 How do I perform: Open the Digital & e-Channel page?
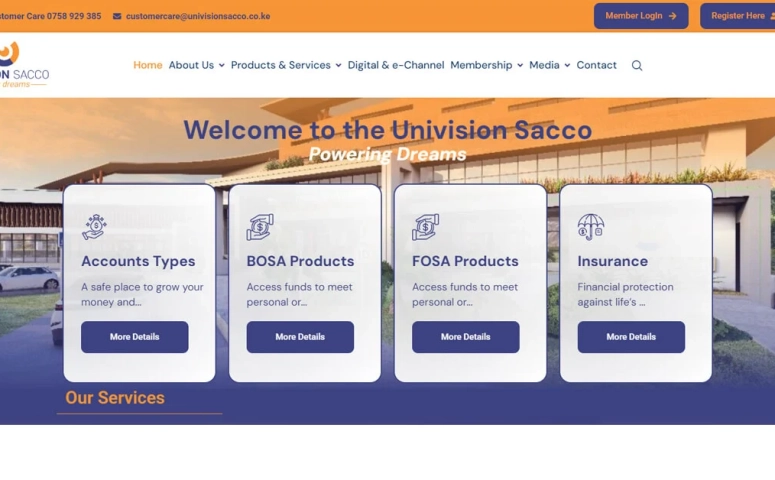pos(396,65)
